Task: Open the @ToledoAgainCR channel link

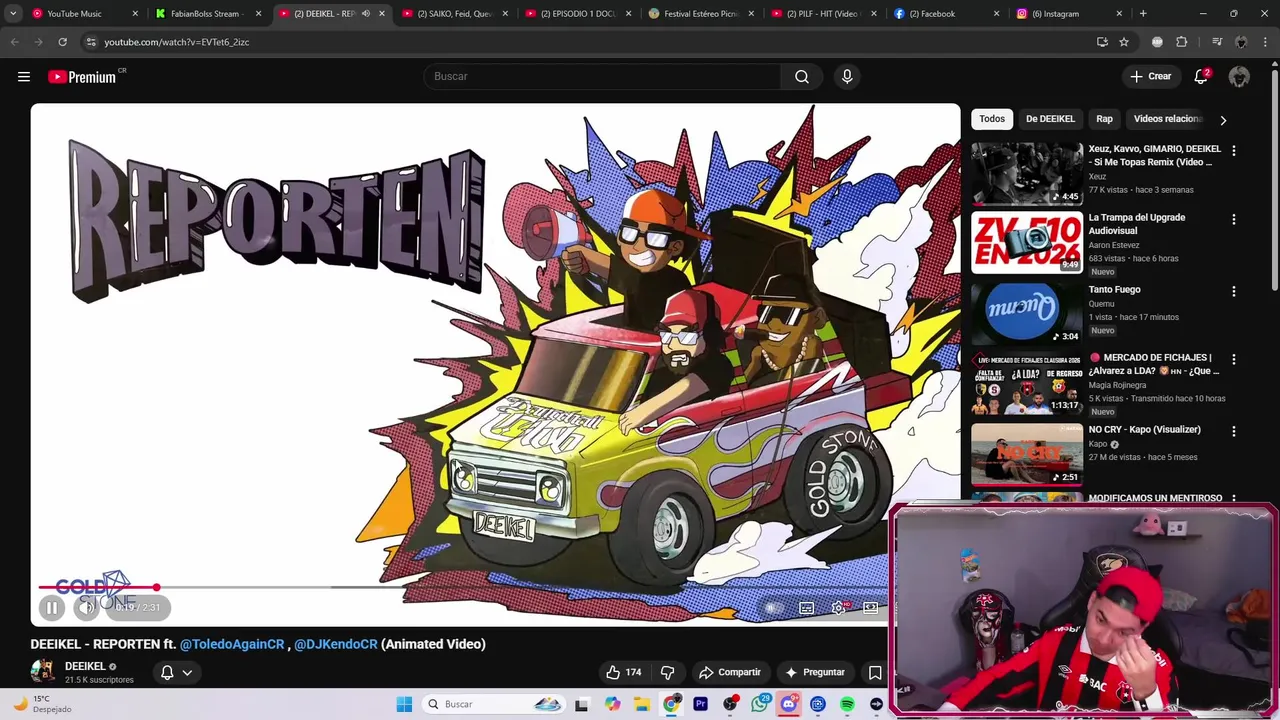Action: [x=232, y=644]
